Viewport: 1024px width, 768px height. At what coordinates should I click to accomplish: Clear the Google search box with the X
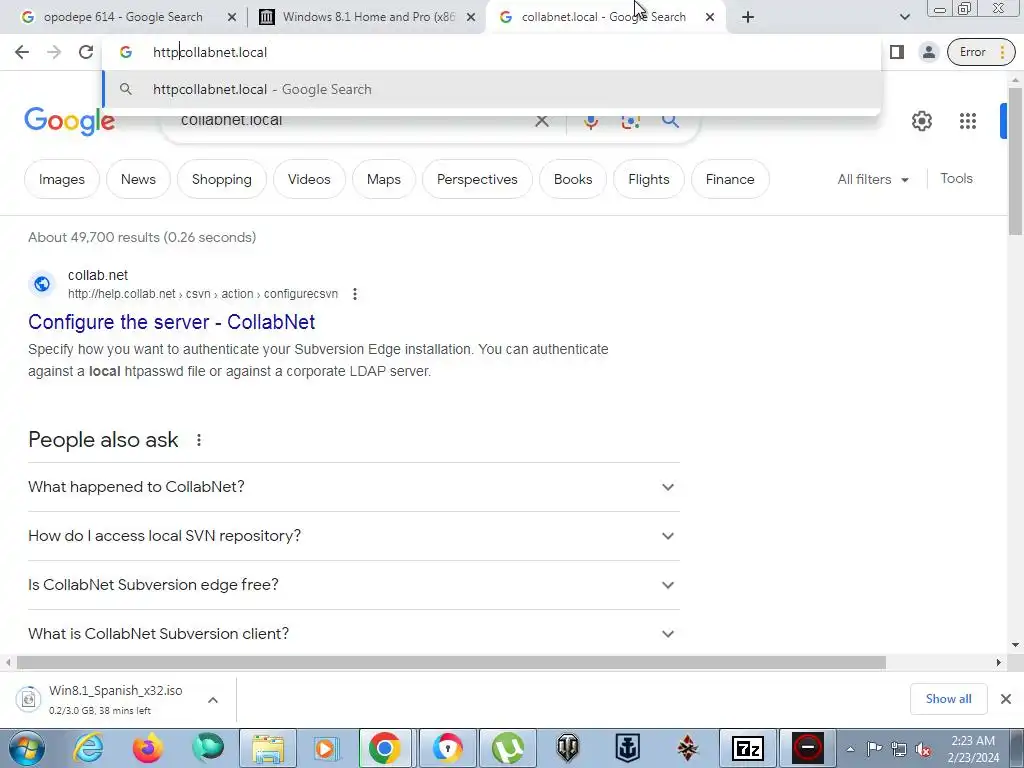pyautogui.click(x=541, y=121)
